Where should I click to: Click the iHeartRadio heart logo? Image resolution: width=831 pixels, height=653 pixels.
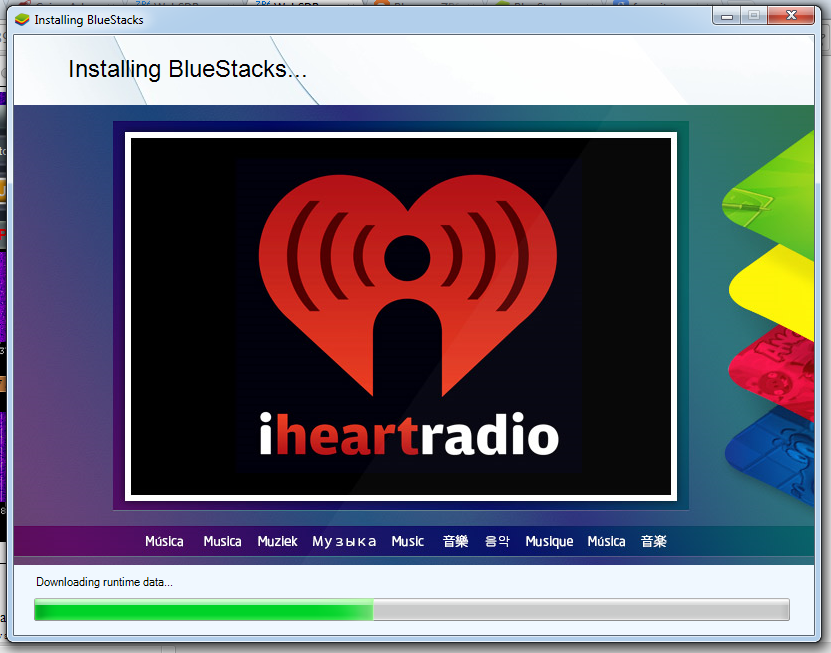408,285
